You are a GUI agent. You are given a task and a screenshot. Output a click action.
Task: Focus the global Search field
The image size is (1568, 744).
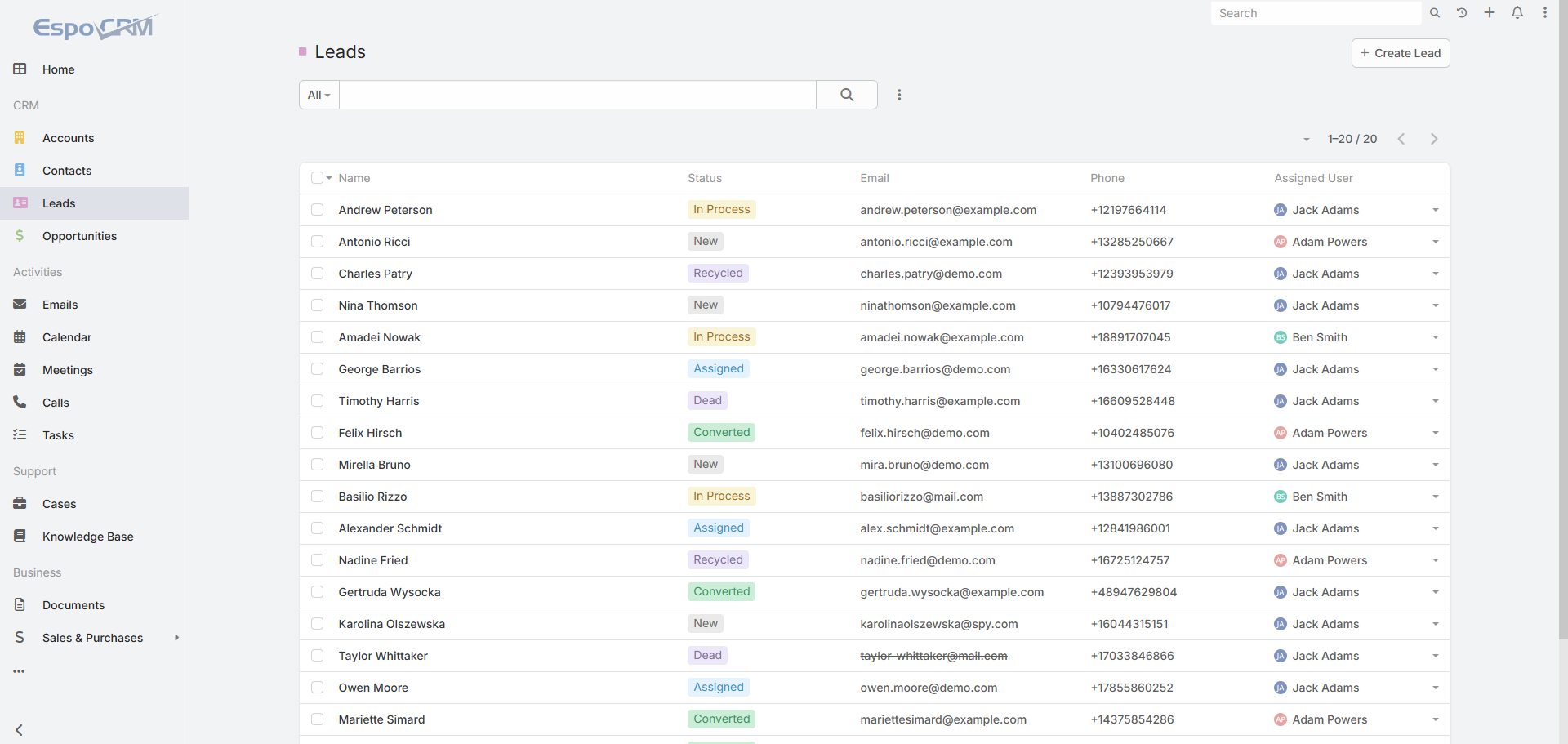pos(1316,13)
